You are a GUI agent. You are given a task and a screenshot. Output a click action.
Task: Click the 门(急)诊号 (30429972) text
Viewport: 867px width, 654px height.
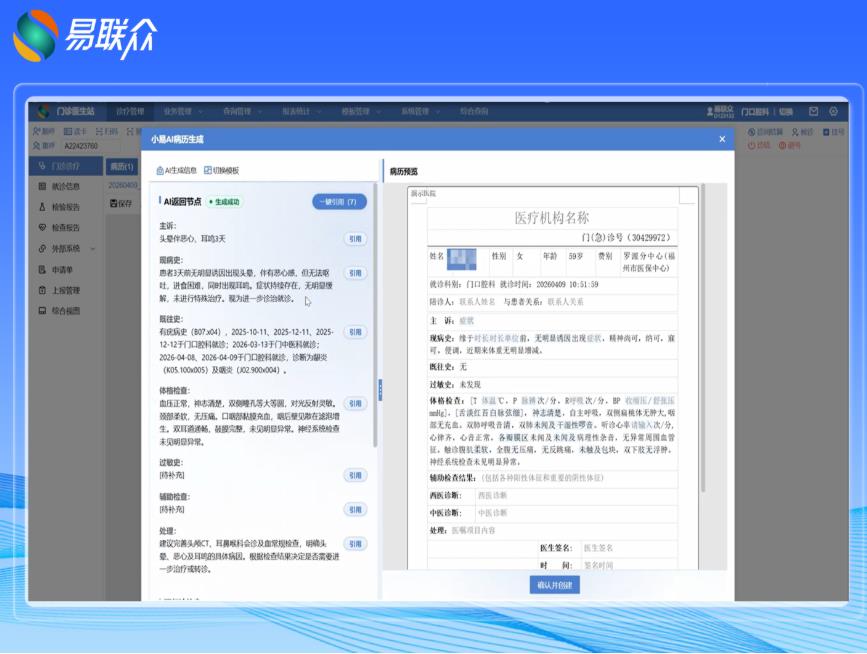(626, 238)
